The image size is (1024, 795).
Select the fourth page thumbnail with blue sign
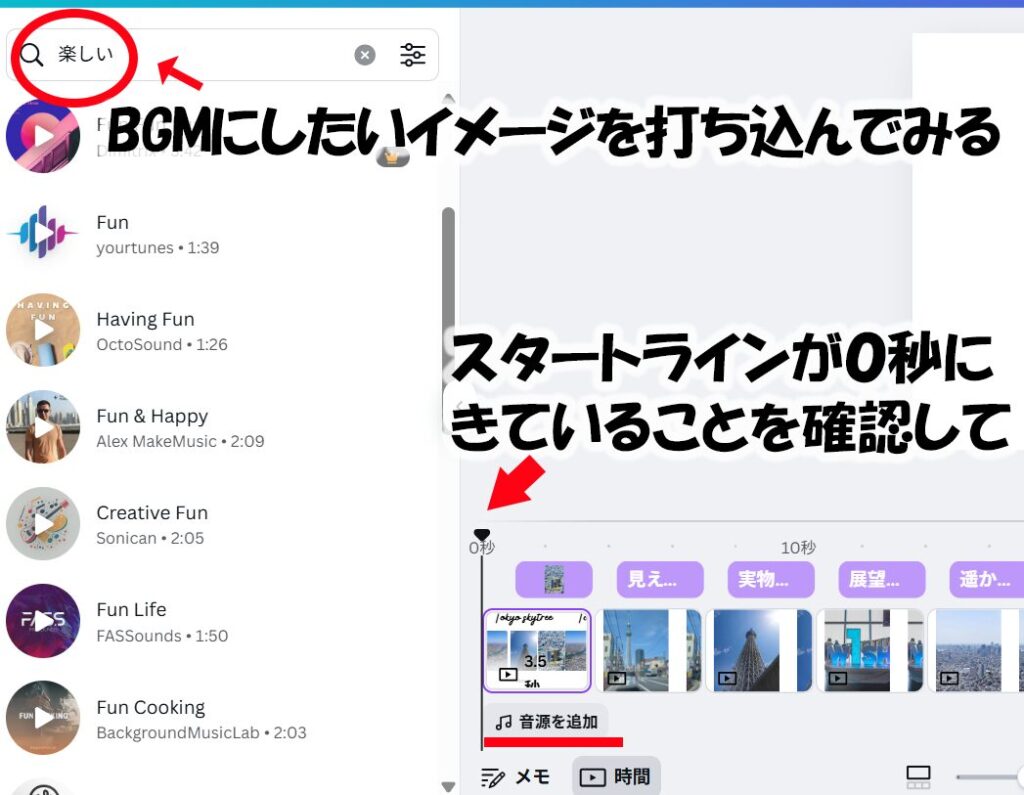(x=870, y=651)
